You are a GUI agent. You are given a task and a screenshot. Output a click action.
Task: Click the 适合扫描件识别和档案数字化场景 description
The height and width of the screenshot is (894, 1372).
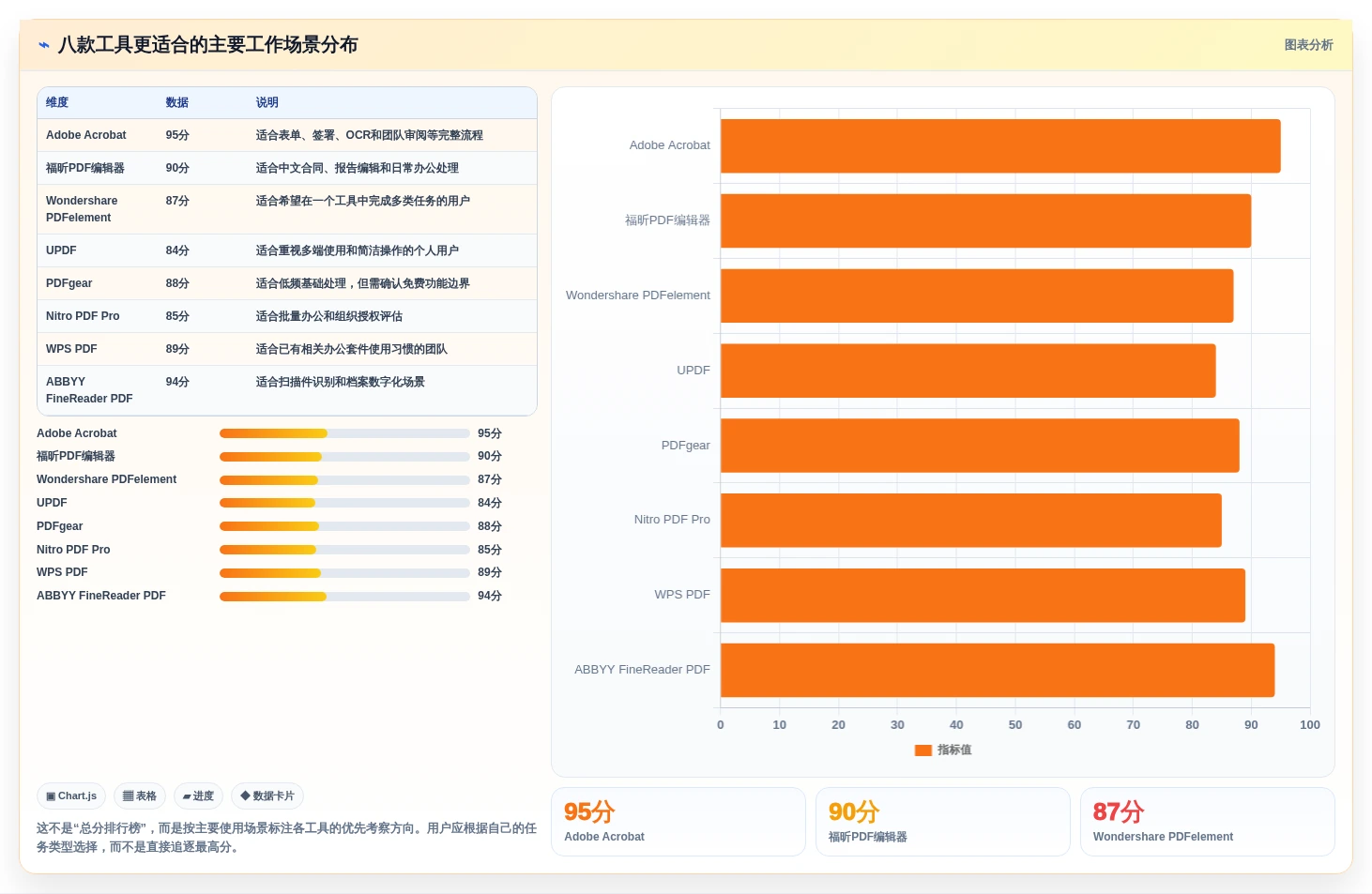340,382
